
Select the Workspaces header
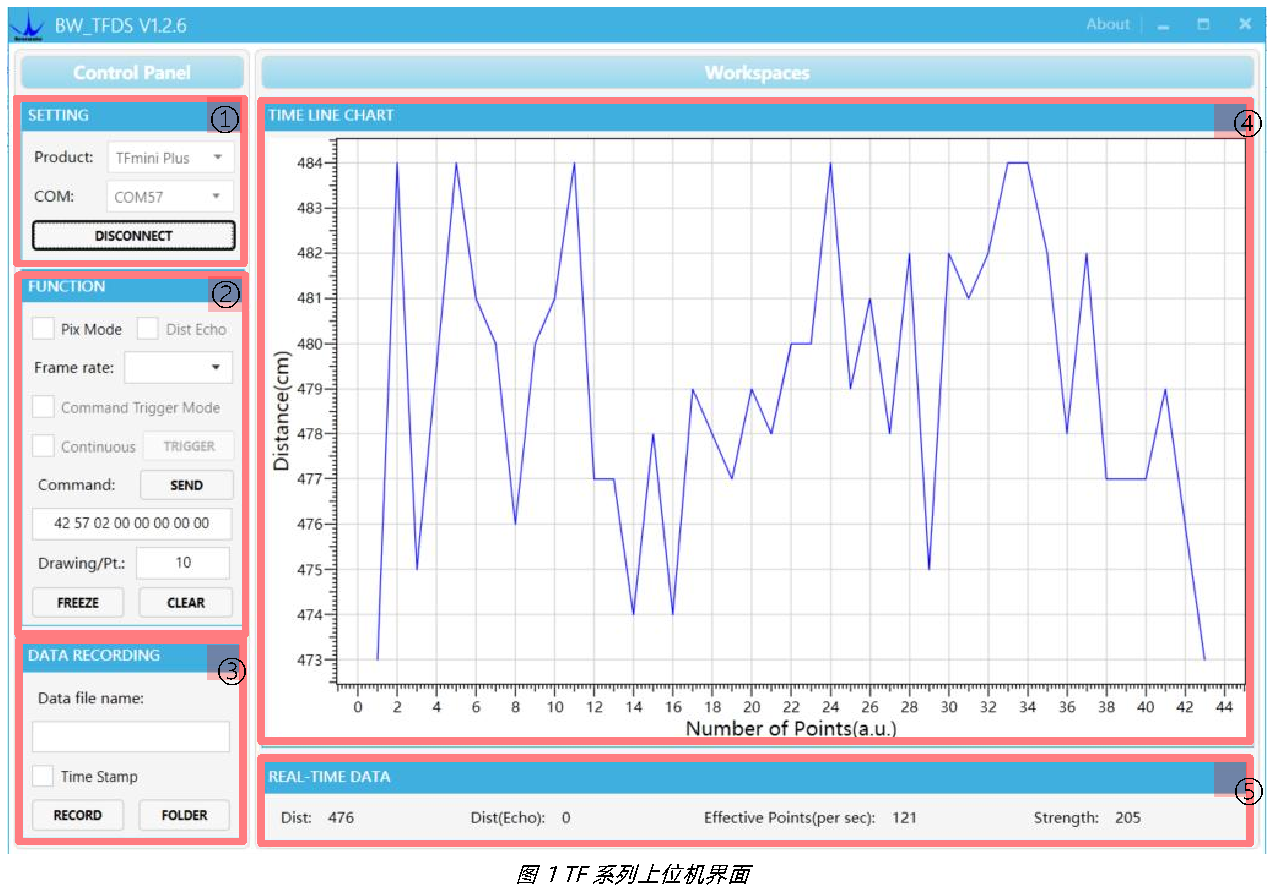[757, 72]
